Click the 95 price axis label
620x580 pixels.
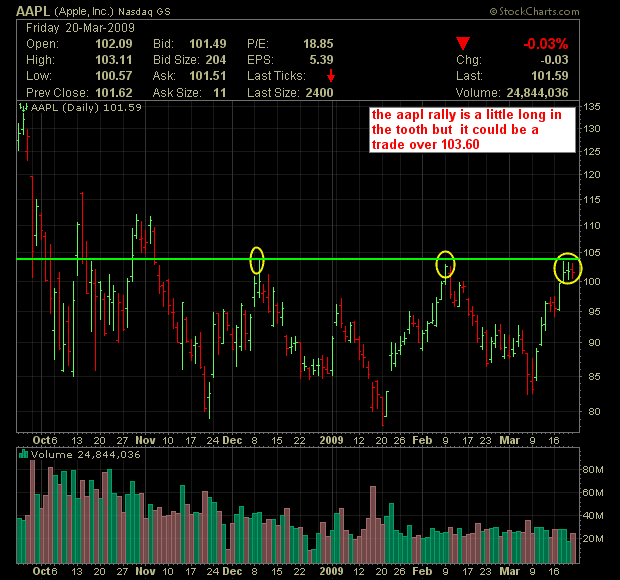pos(594,312)
